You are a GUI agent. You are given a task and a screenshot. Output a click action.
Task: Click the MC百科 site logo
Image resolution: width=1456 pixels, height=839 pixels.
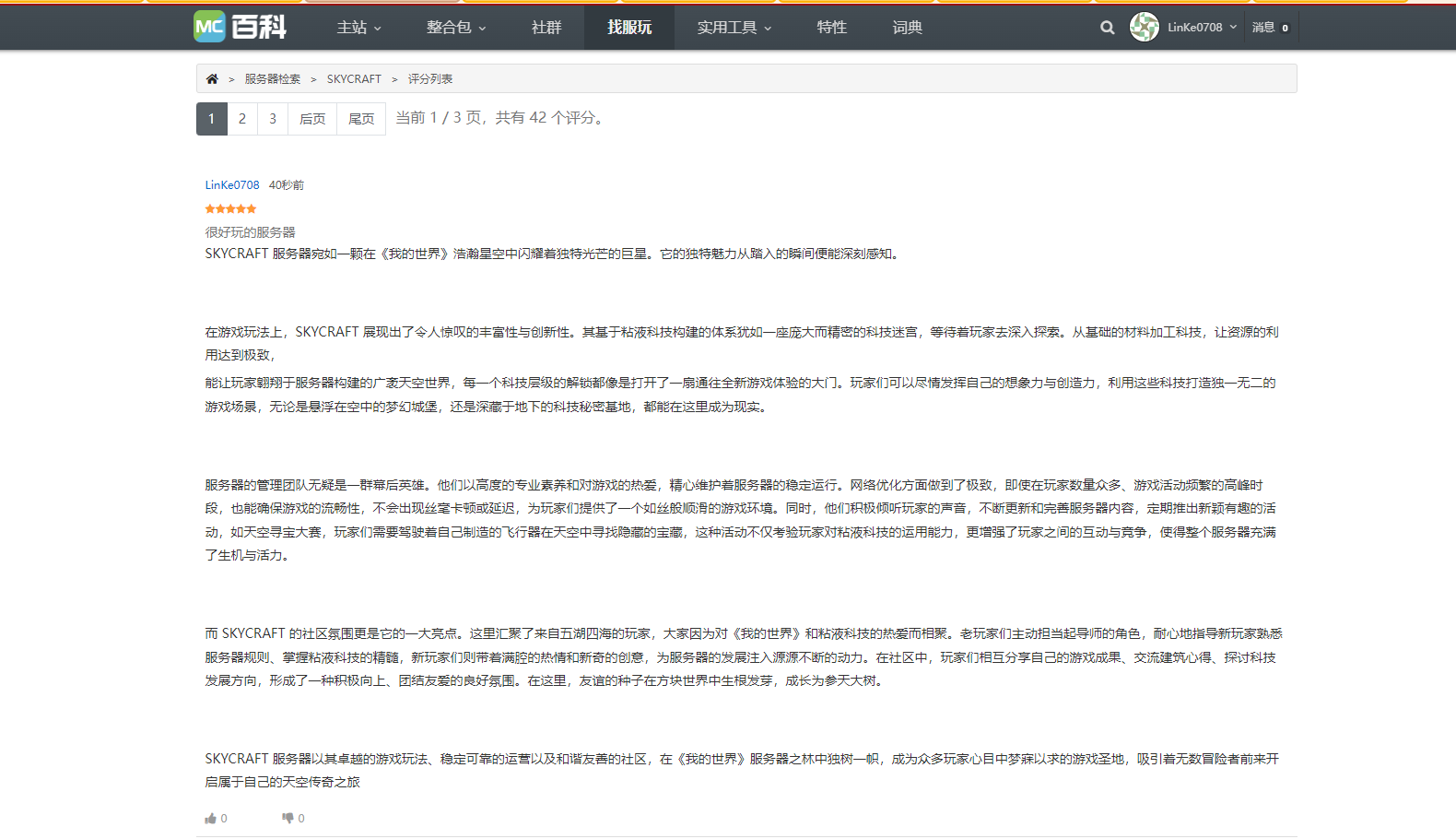click(240, 27)
